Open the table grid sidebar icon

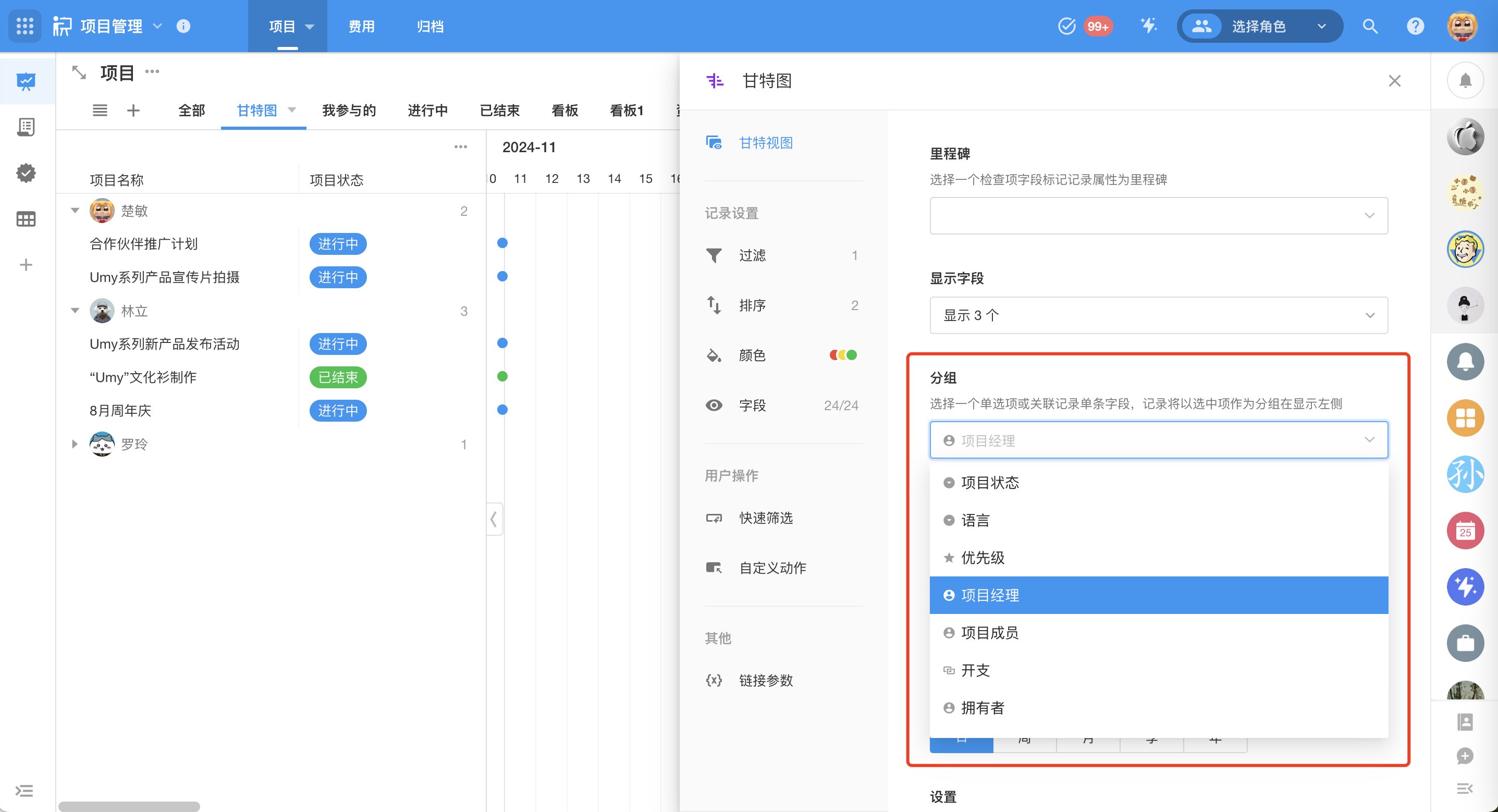click(26, 219)
